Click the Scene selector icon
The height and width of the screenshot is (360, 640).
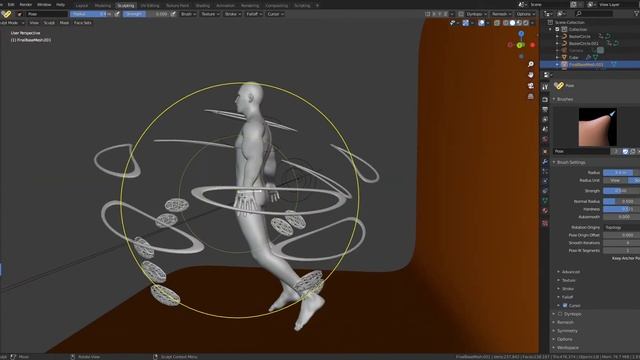(x=522, y=4)
